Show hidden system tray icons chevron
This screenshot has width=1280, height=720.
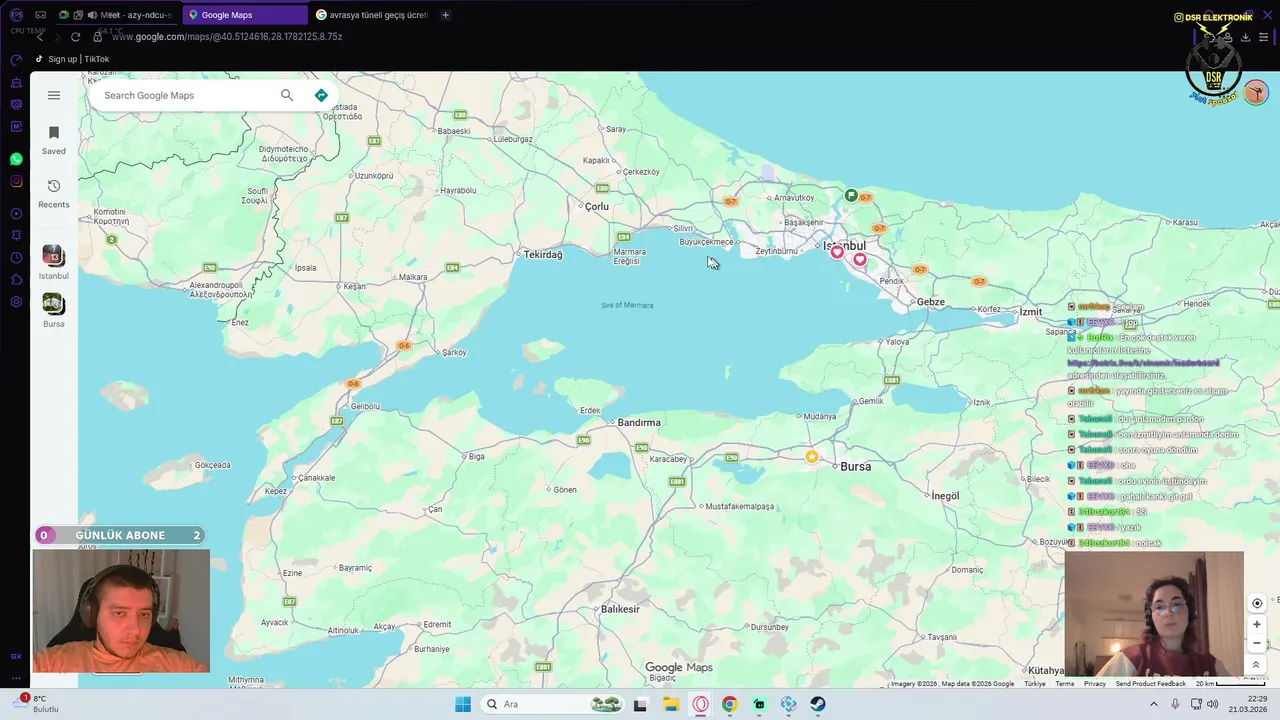point(1154,704)
